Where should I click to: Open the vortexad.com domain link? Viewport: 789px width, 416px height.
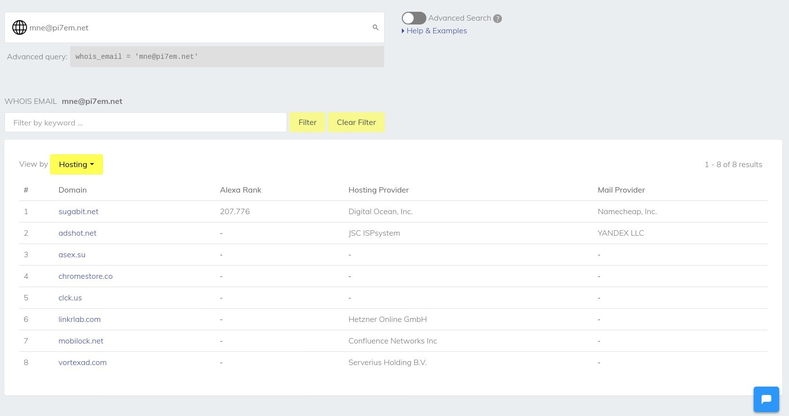[83, 363]
